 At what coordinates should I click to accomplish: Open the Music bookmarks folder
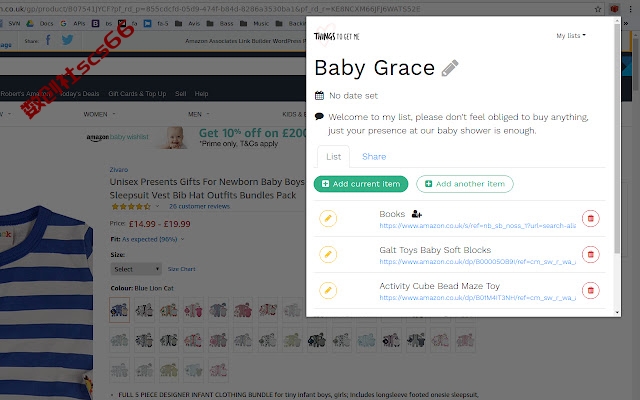click(x=255, y=24)
